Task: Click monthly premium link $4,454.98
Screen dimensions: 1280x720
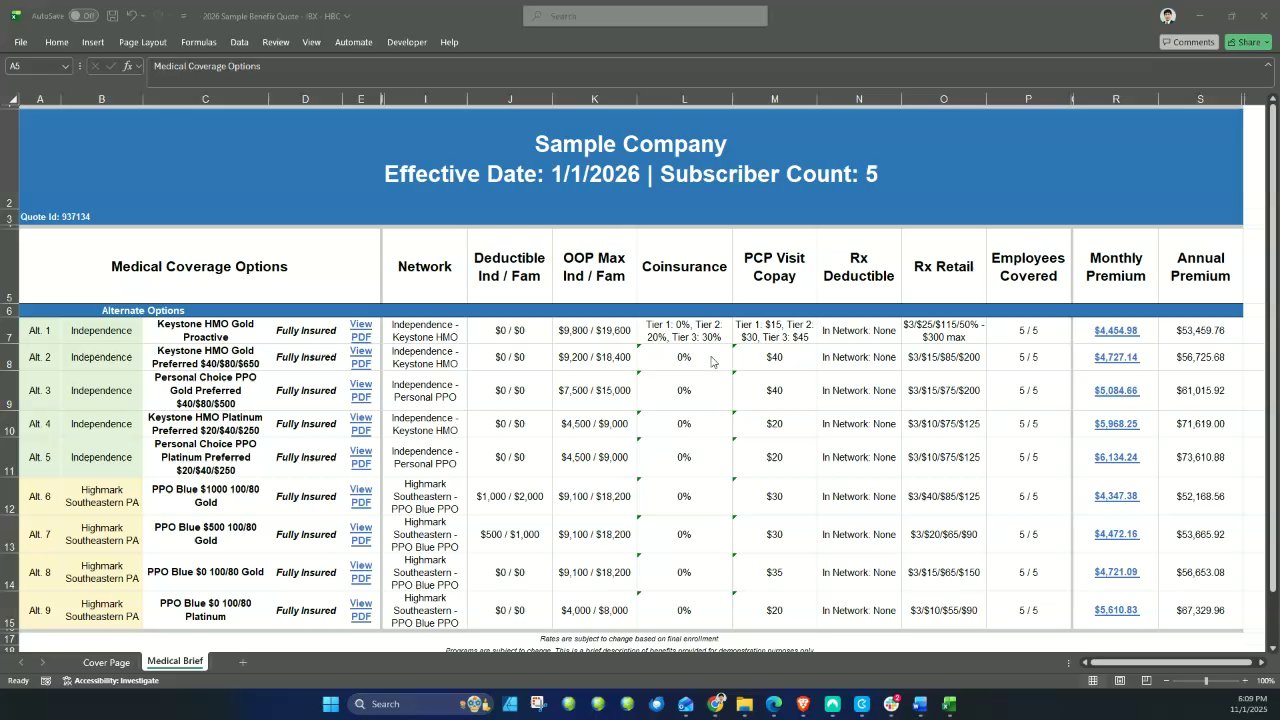Action: coord(1116,331)
